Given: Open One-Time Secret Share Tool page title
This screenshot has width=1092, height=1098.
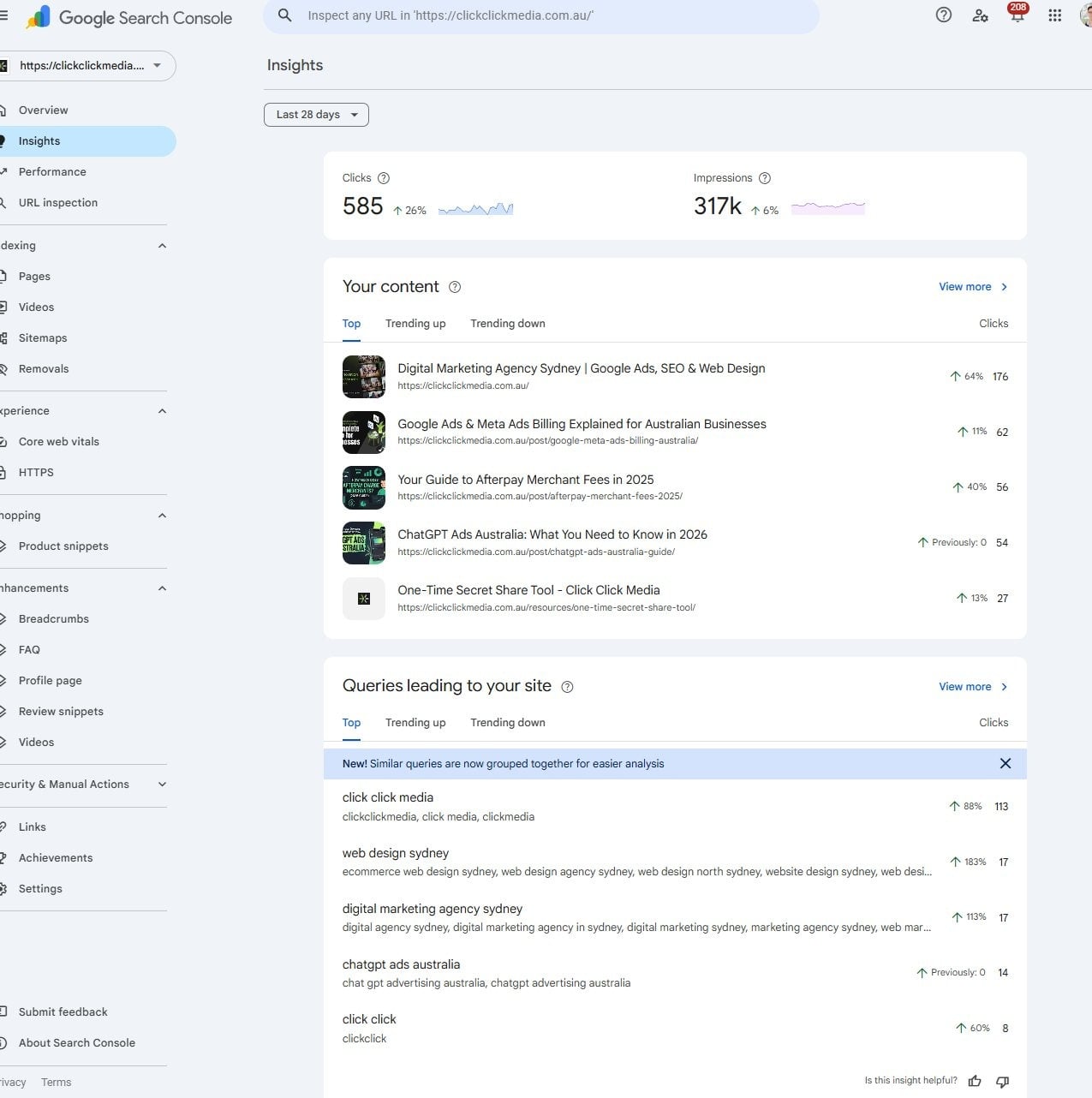Looking at the screenshot, I should pyautogui.click(x=528, y=590).
